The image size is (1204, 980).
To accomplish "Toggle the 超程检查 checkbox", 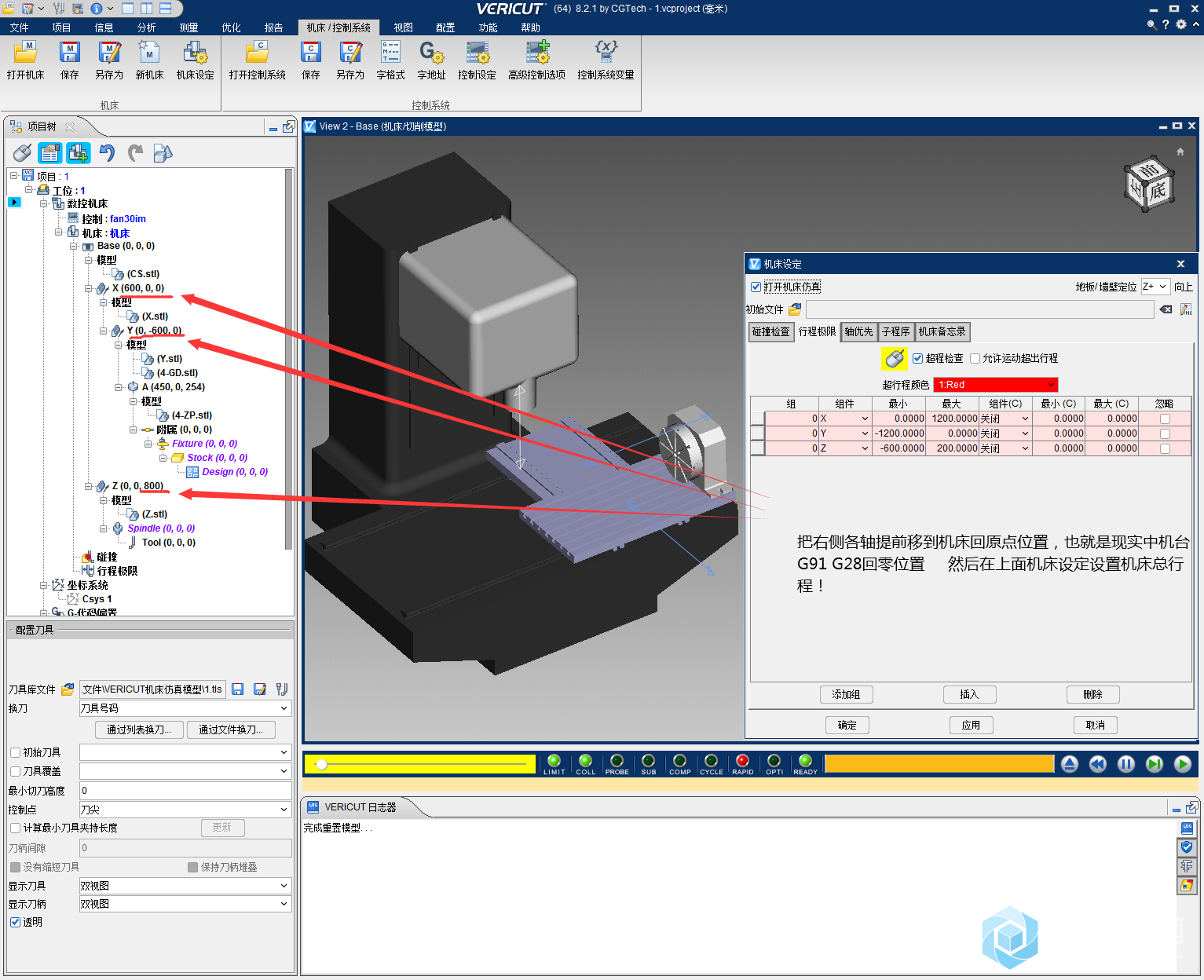I will click(917, 358).
